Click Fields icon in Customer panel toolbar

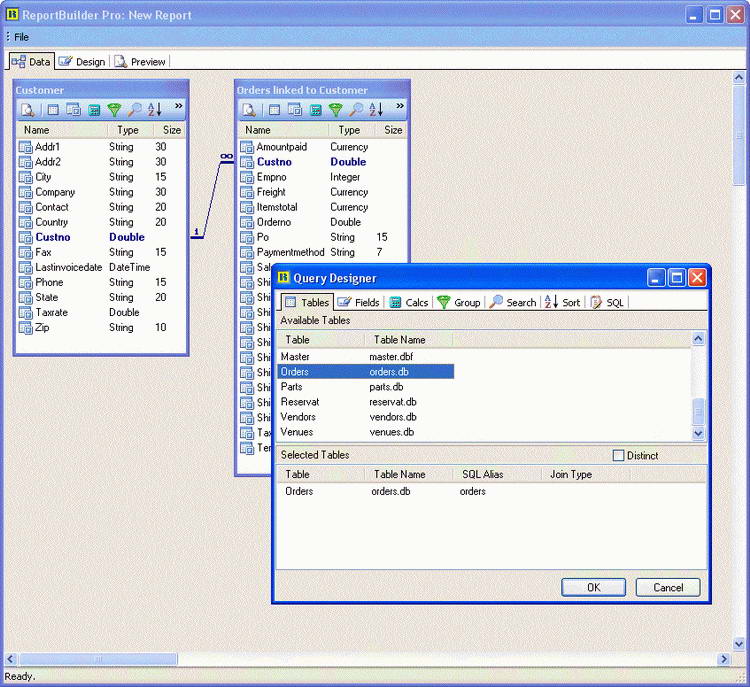pos(73,110)
